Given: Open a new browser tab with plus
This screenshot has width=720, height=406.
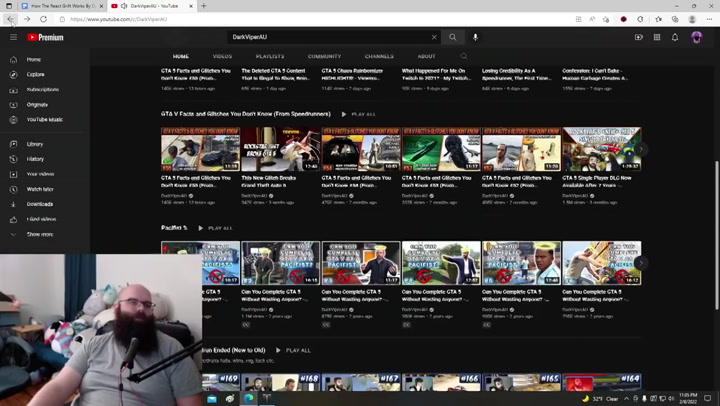Looking at the screenshot, I should pyautogui.click(x=203, y=6).
